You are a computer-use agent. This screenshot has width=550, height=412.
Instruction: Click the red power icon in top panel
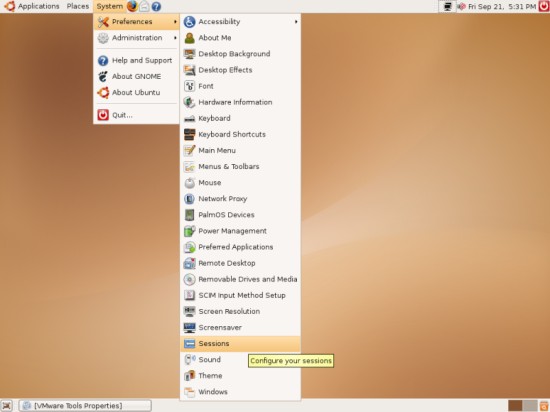click(544, 6)
